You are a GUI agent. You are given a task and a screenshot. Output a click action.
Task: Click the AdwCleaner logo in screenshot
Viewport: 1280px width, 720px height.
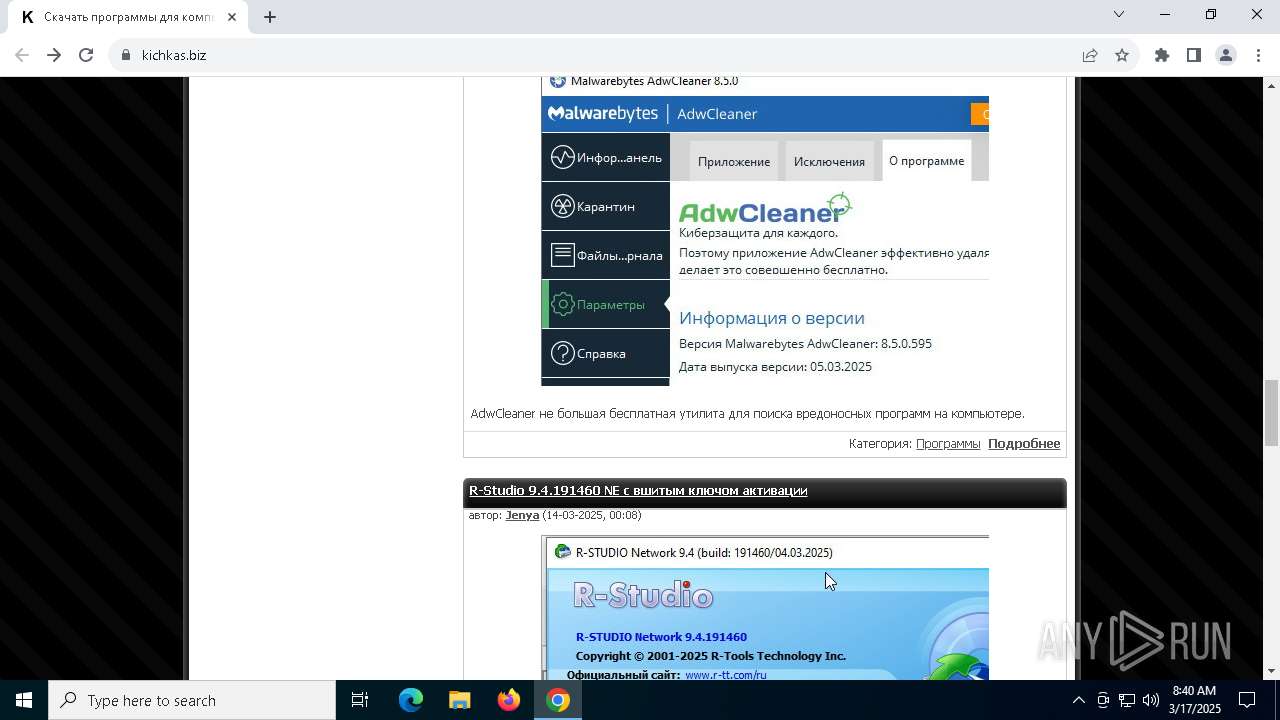click(765, 209)
